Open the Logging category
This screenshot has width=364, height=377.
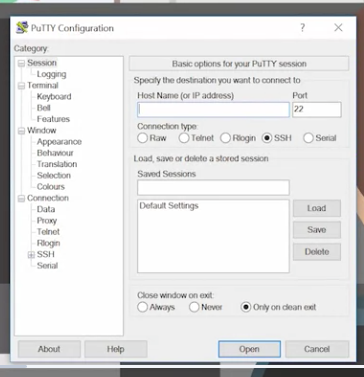pos(51,74)
